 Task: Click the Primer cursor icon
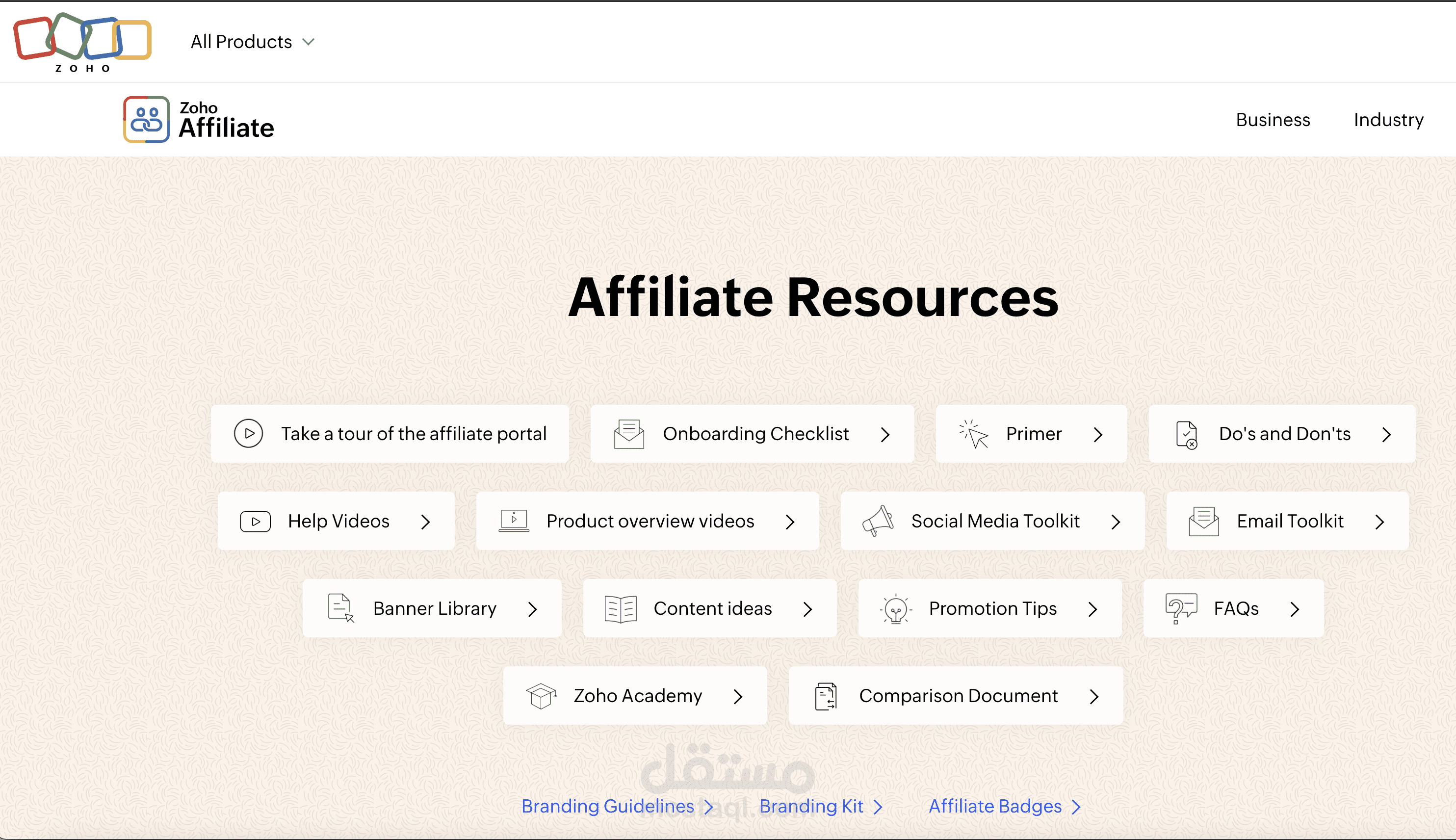[973, 434]
